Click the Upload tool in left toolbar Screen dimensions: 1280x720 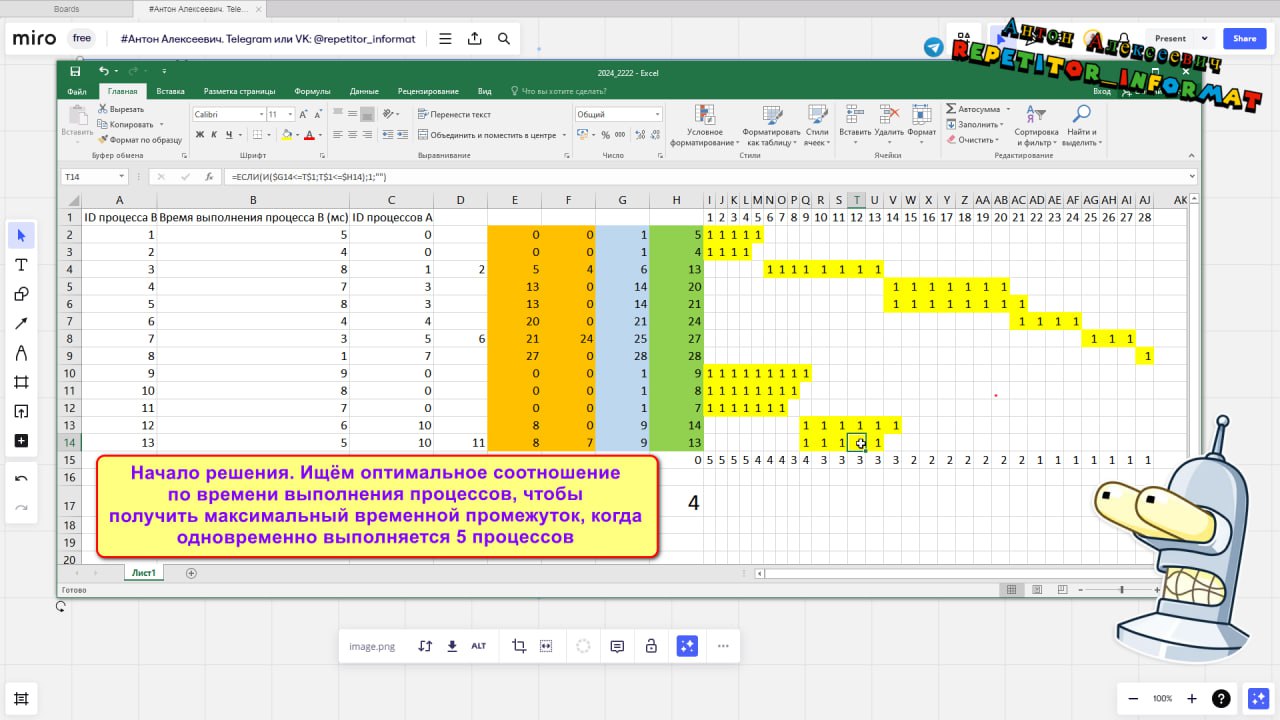point(21,411)
